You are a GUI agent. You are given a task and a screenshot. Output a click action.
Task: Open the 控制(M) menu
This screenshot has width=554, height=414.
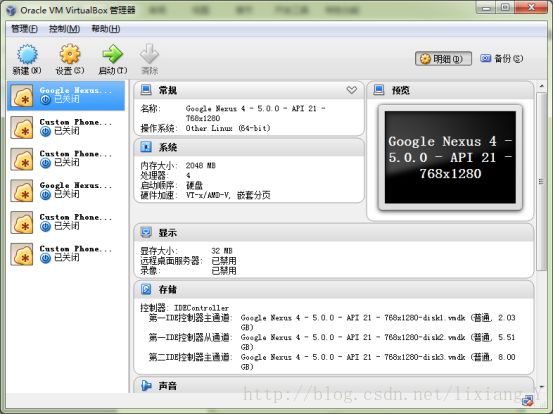pos(64,29)
